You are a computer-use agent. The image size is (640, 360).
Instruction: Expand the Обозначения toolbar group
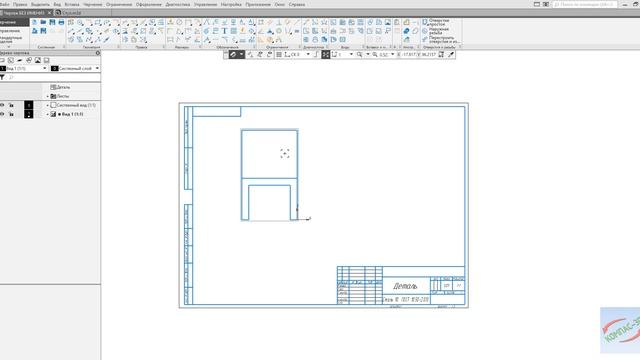[x=255, y=47]
